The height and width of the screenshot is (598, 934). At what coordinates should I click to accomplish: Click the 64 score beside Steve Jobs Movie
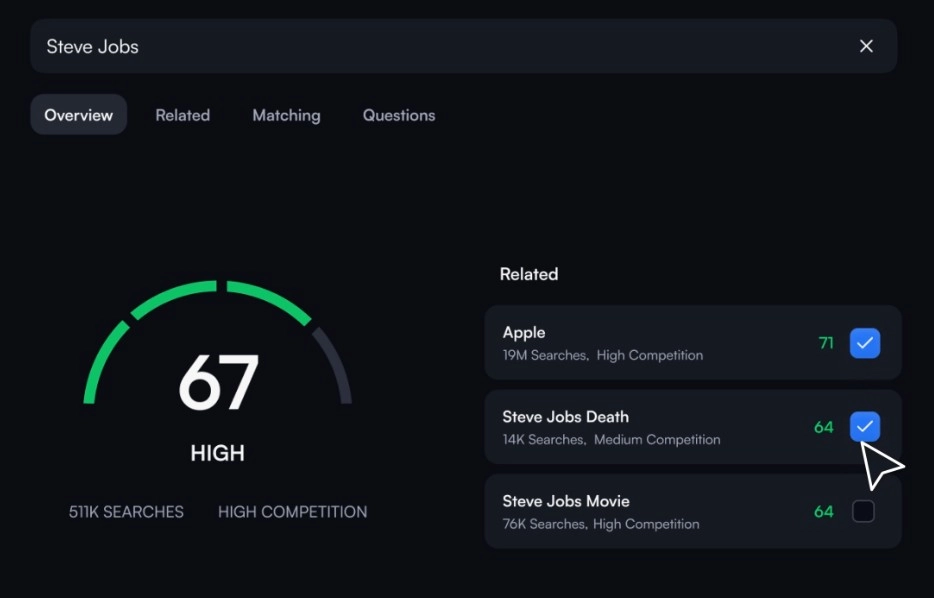[x=823, y=511]
